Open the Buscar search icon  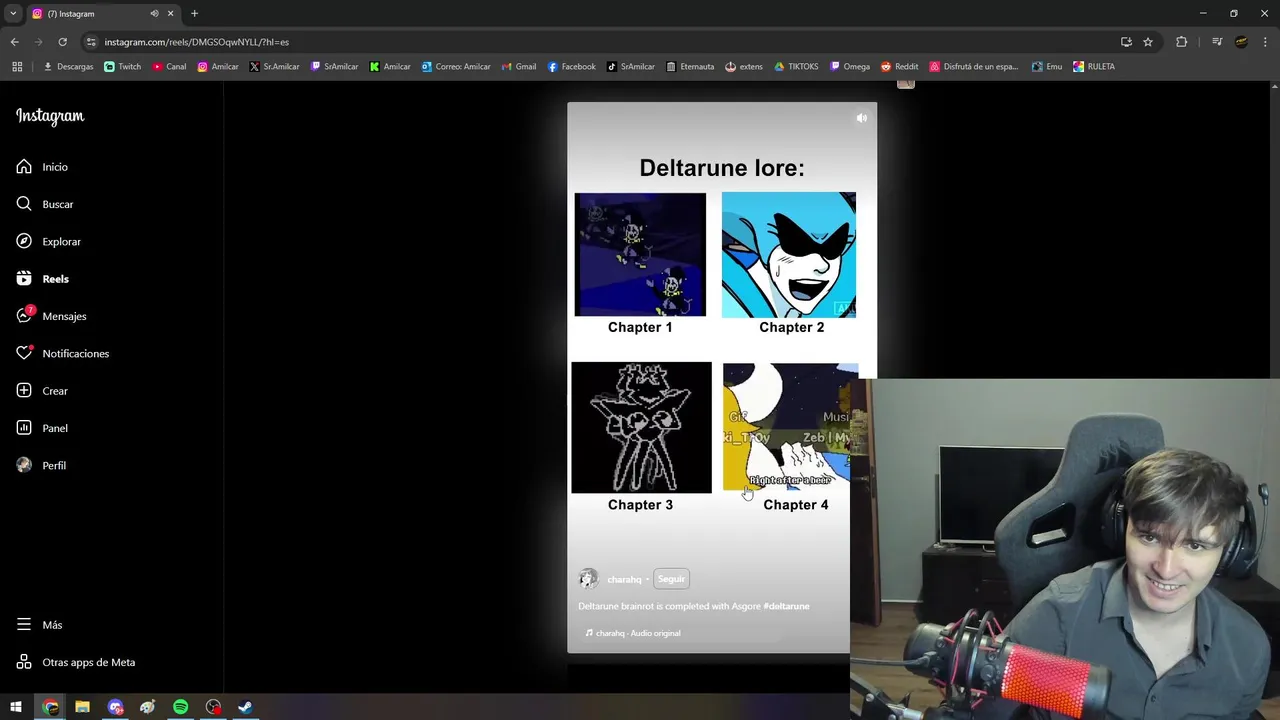tap(24, 204)
